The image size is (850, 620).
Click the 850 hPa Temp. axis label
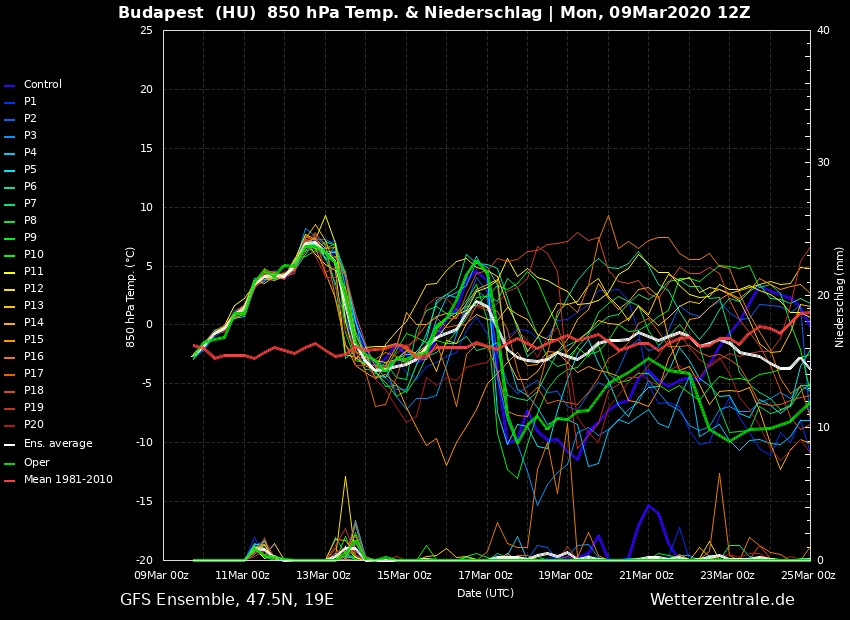[131, 296]
